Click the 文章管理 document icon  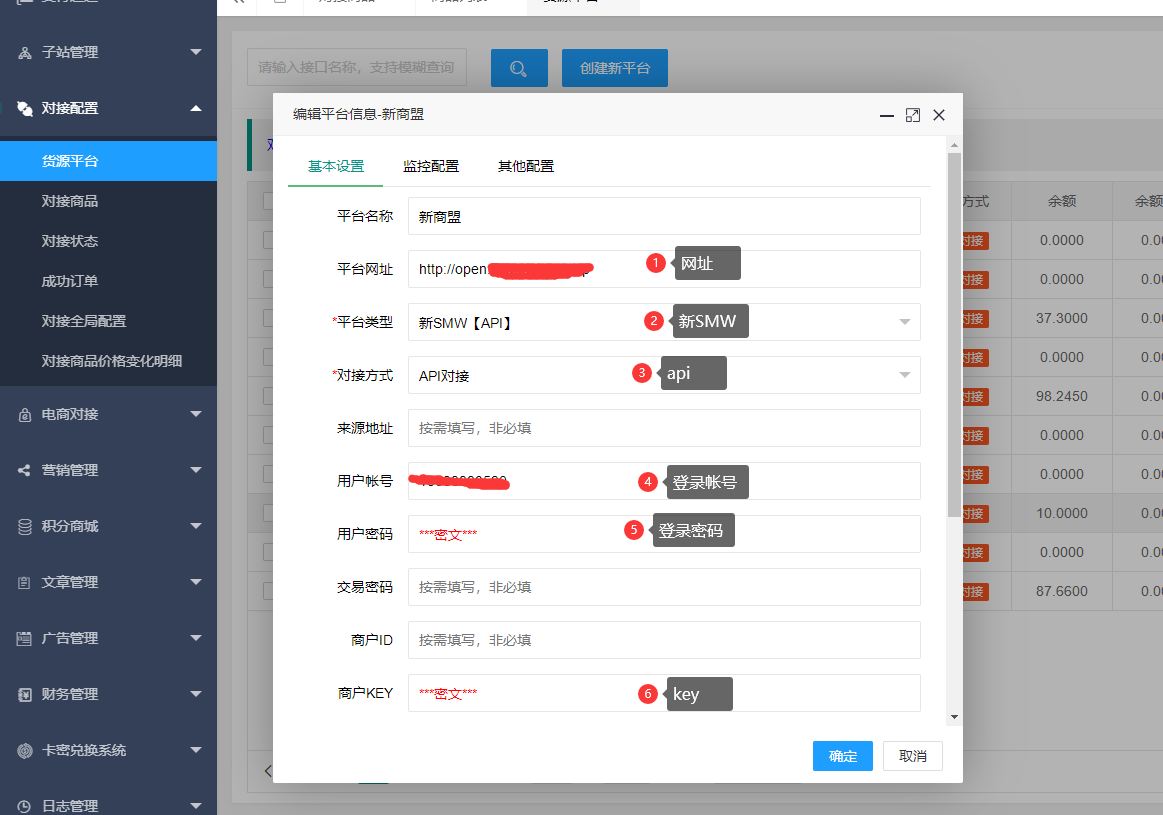pos(24,583)
